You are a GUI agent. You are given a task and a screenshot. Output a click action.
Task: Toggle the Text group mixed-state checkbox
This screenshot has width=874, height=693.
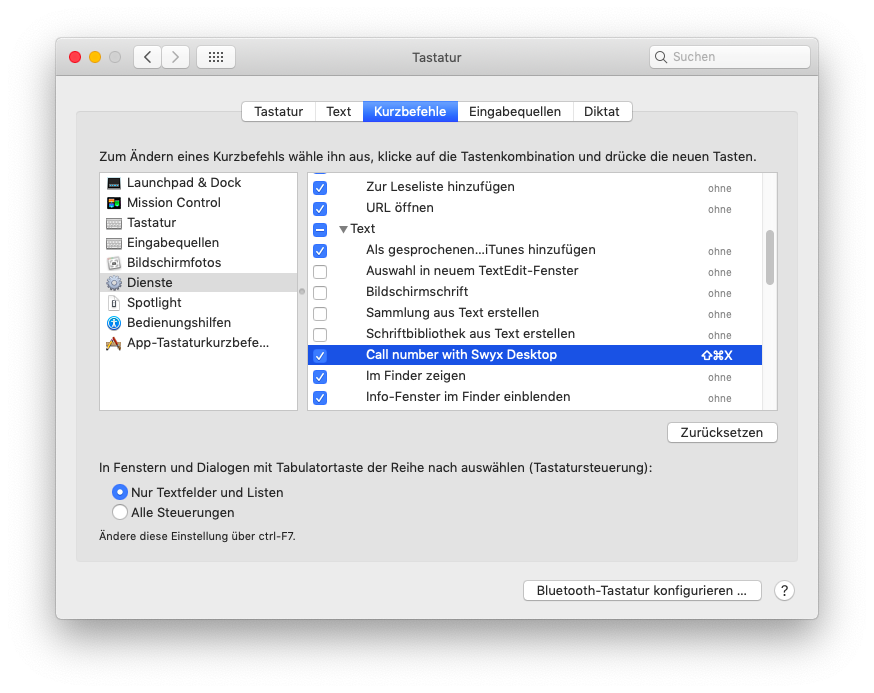point(320,230)
